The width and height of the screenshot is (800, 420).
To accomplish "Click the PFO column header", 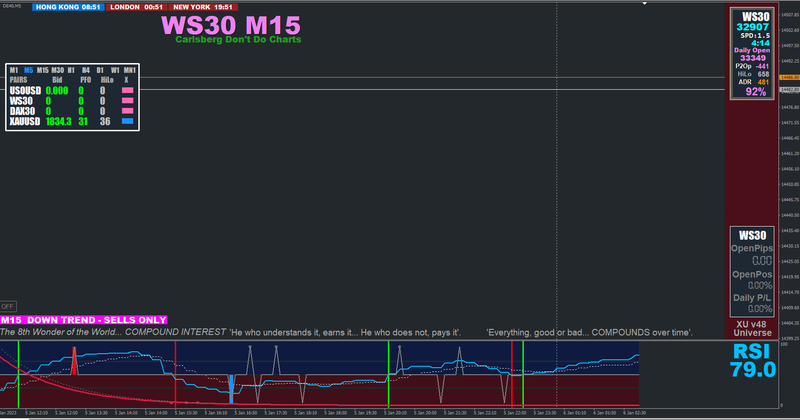I will [x=85, y=80].
